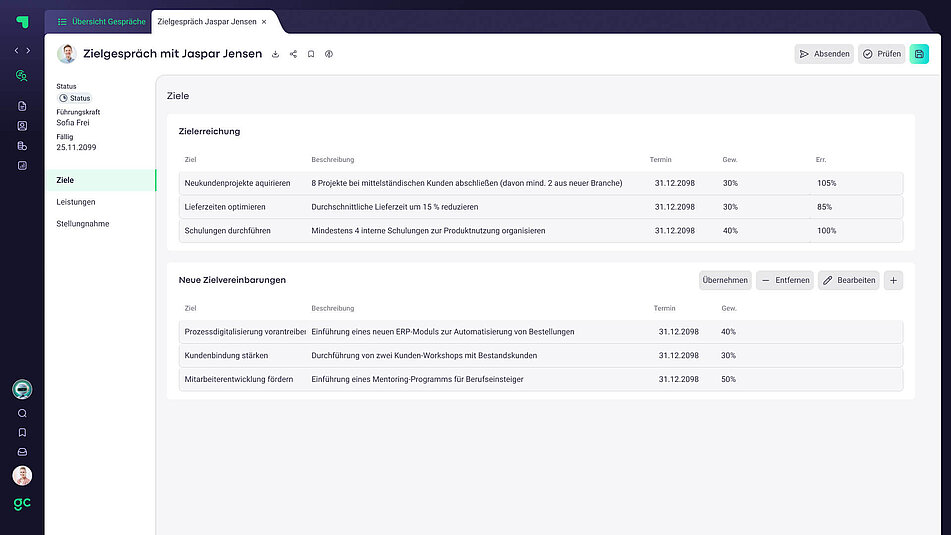
Task: Close the Zielgespräch Jaspar Jensen tab
Action: coord(264,21)
